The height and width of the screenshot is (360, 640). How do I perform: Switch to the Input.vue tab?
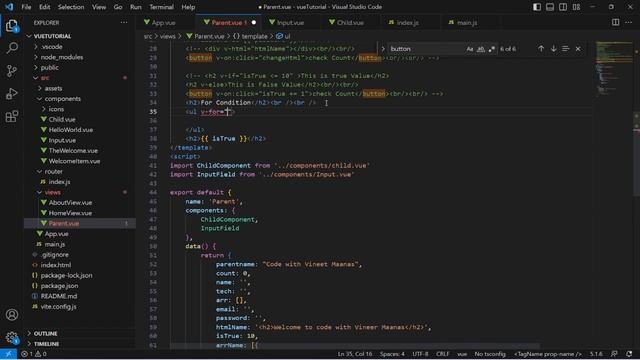click(290, 22)
